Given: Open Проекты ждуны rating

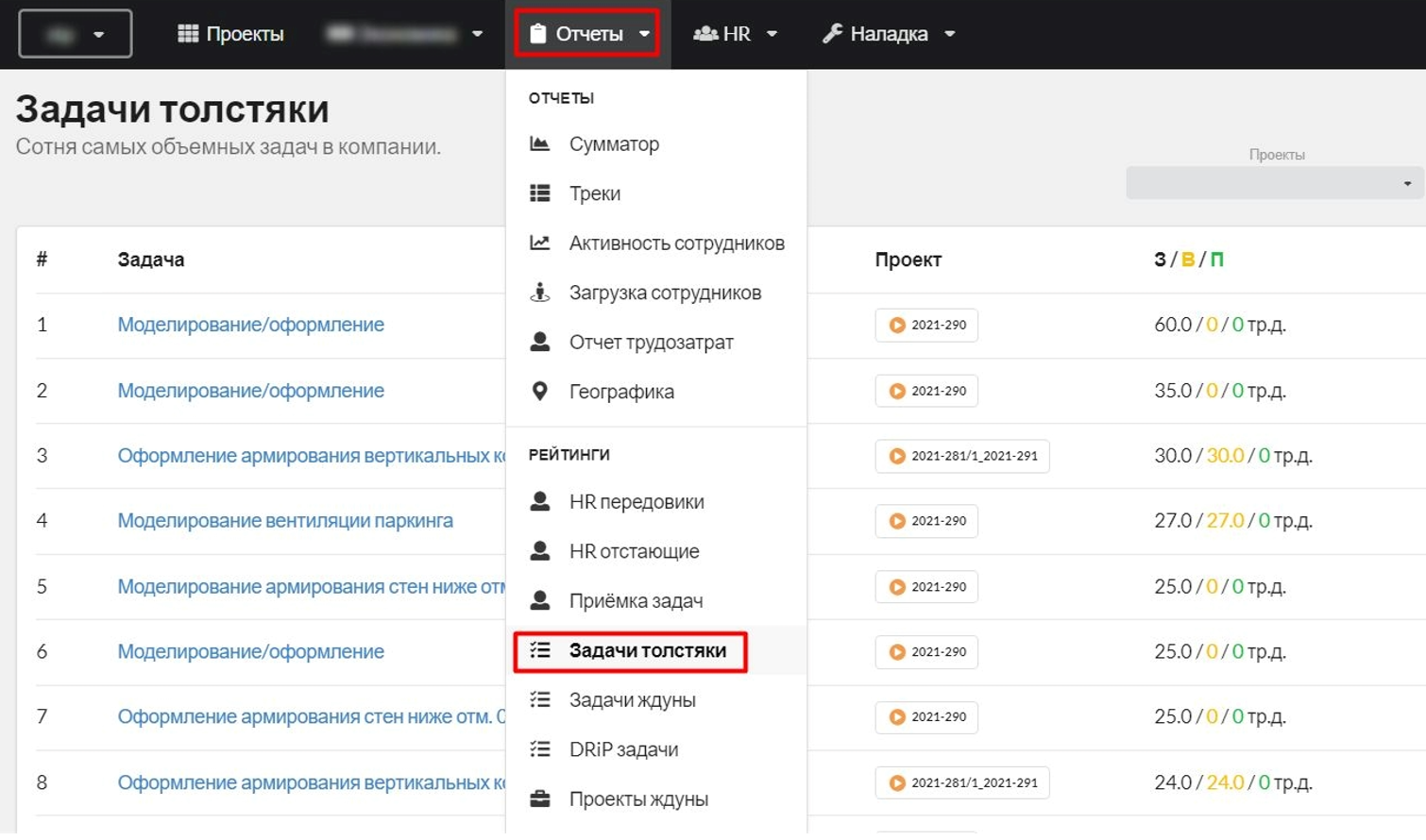Looking at the screenshot, I should click(x=656, y=799).
